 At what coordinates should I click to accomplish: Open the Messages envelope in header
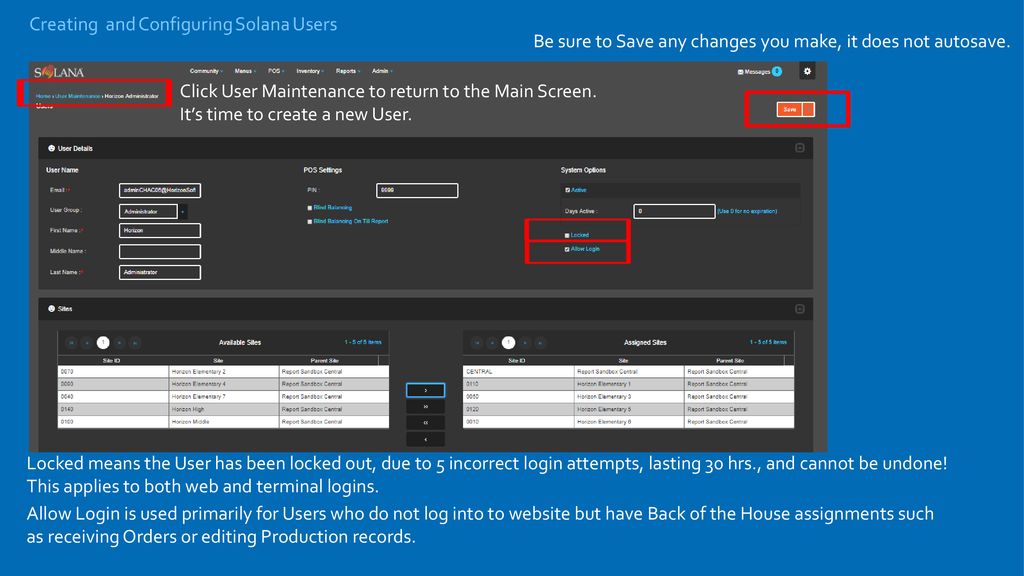coord(741,72)
